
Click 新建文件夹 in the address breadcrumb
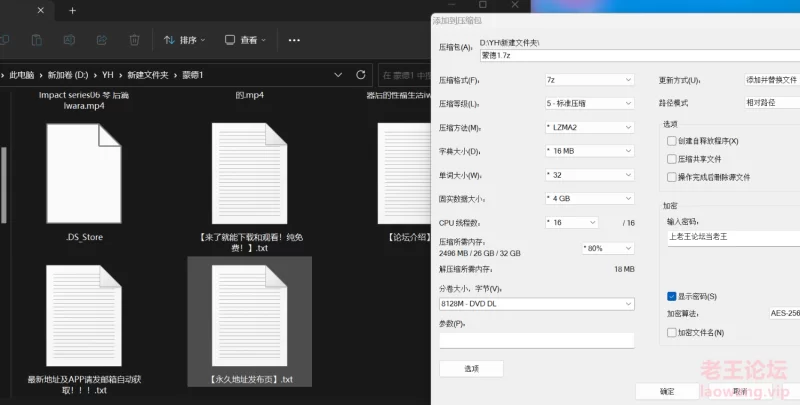(x=150, y=75)
